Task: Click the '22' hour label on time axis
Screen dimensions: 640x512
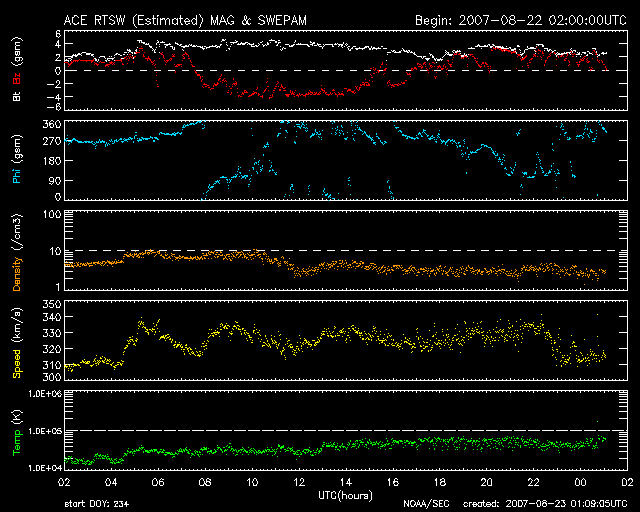Action: click(x=533, y=483)
